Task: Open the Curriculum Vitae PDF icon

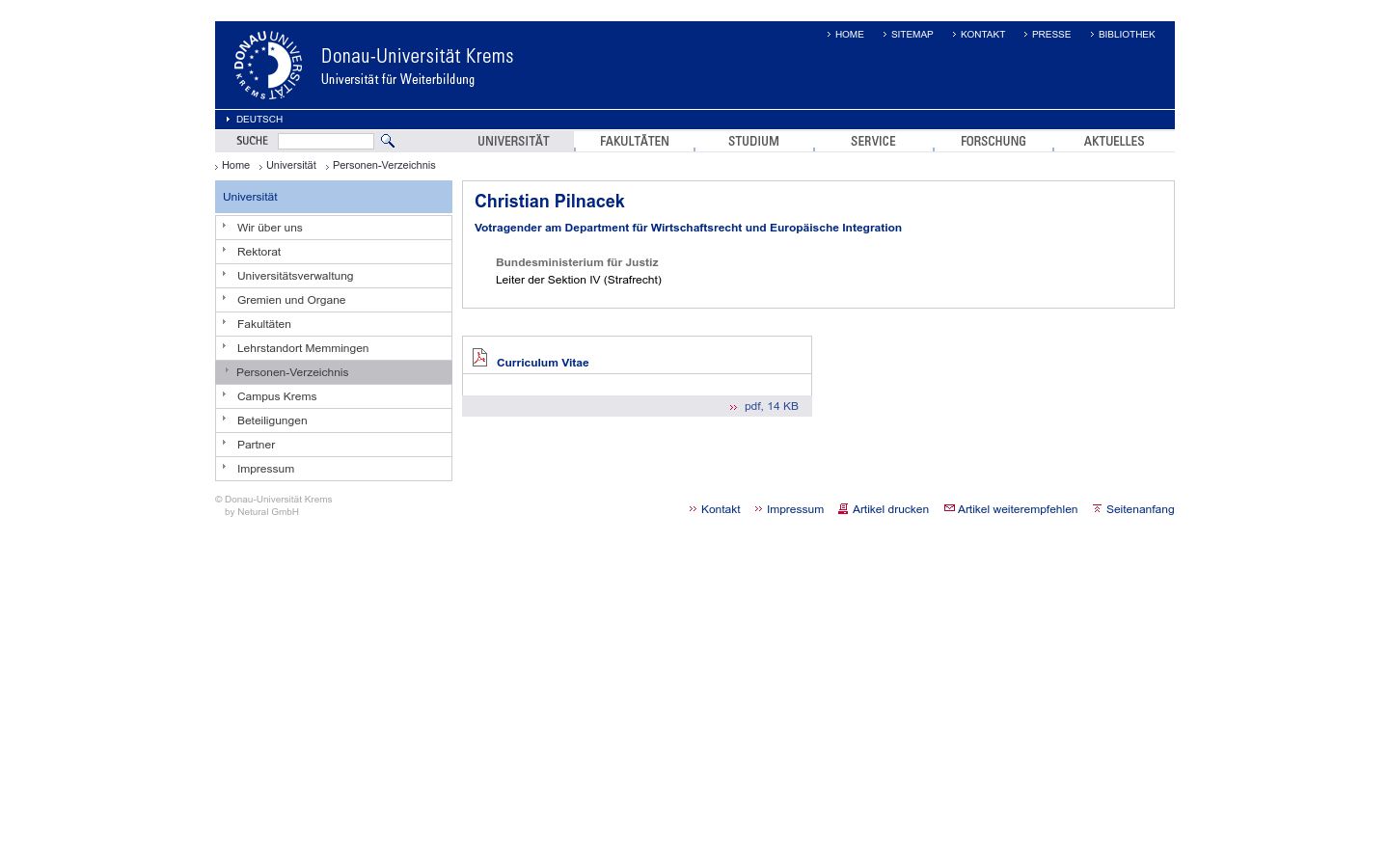Action: click(479, 357)
